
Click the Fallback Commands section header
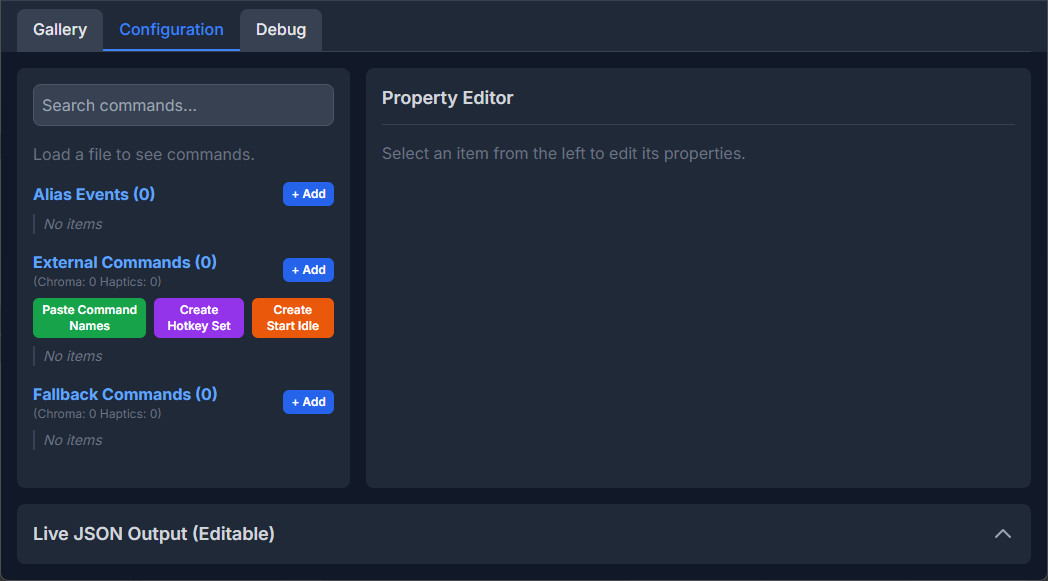point(124,394)
